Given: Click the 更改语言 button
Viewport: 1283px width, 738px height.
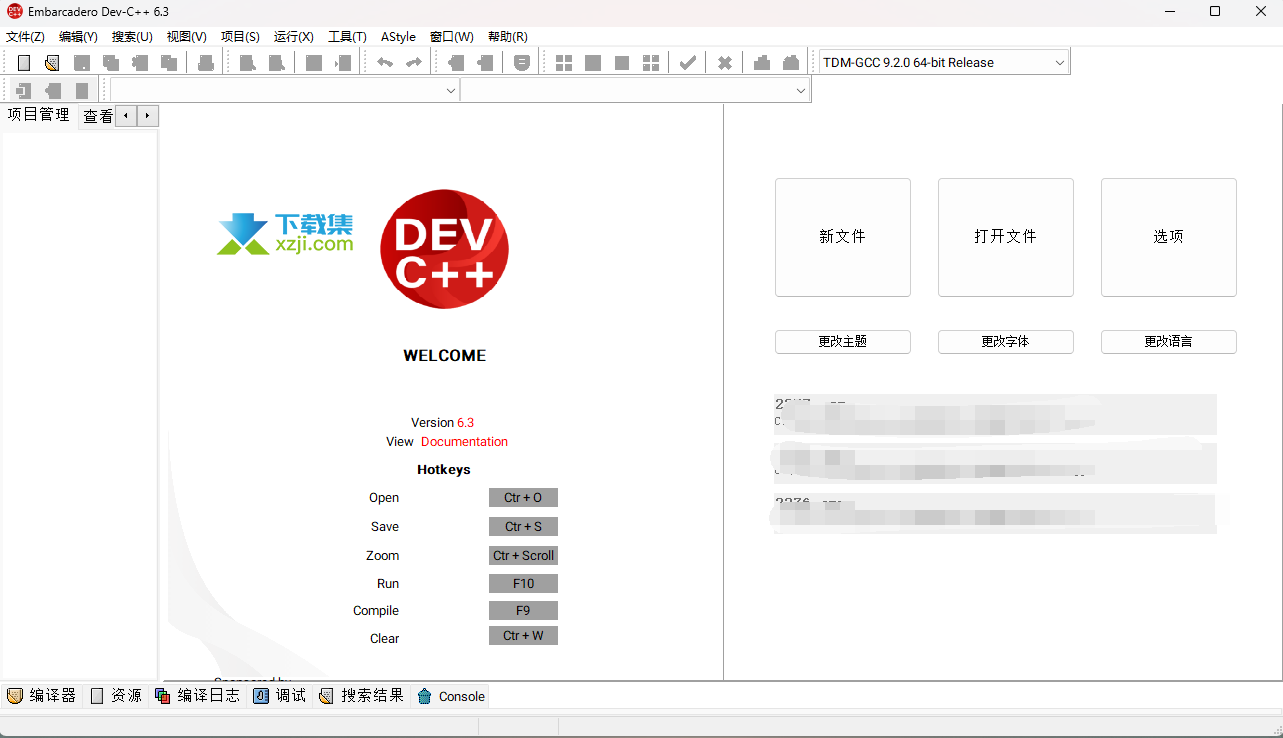Looking at the screenshot, I should tap(1169, 342).
